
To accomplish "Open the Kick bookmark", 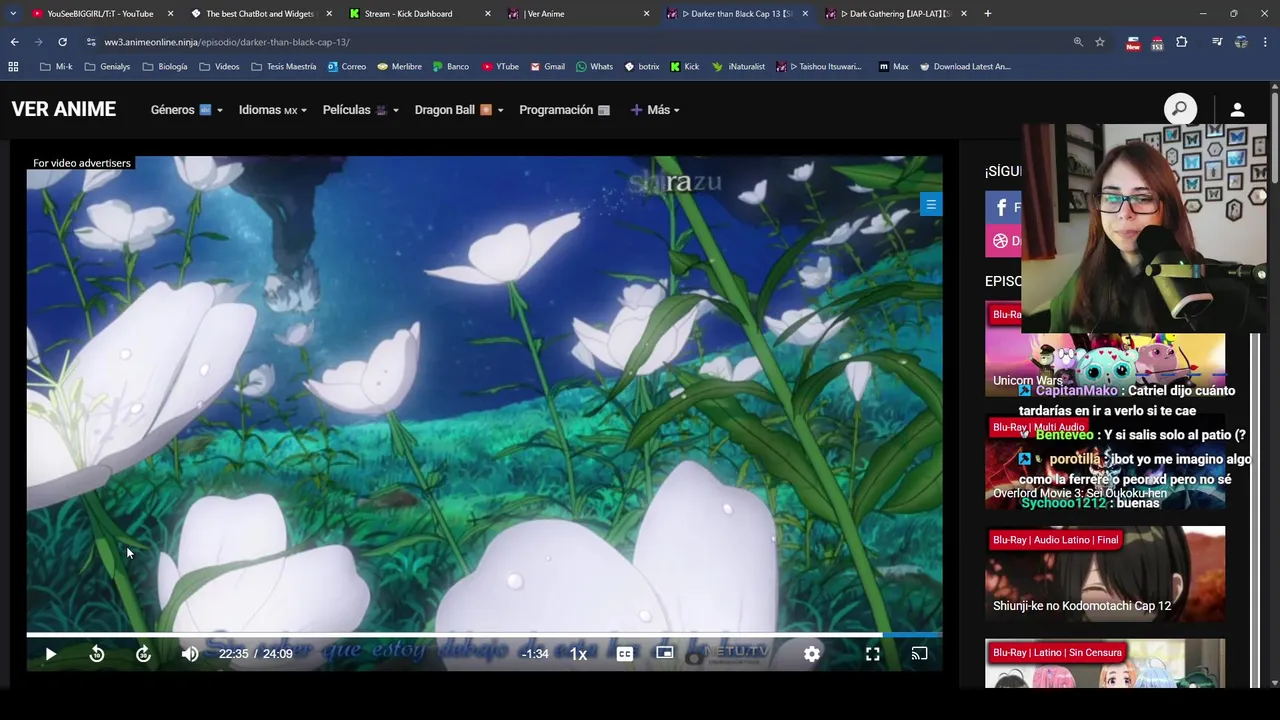I will 685,67.
